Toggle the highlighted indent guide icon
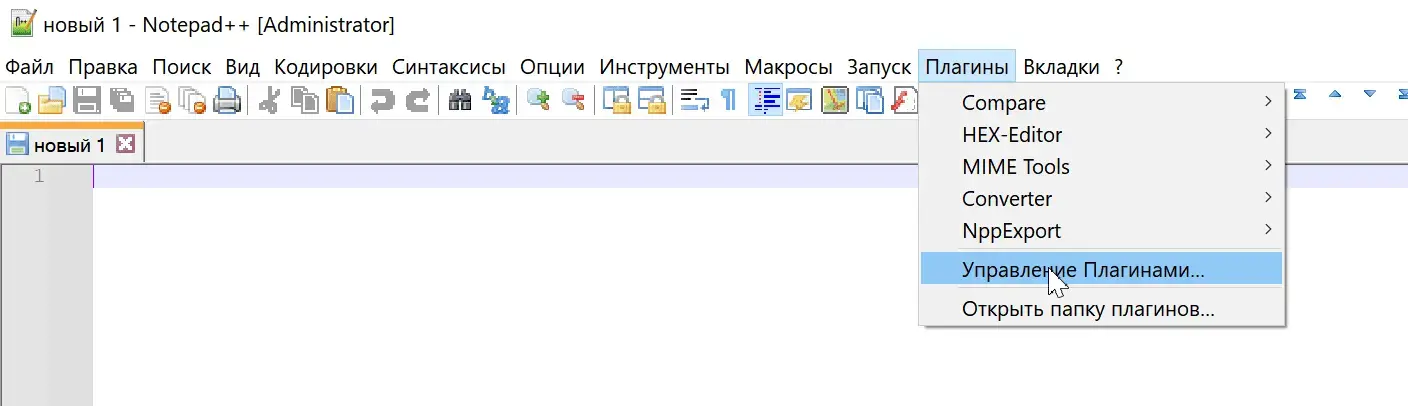The image size is (1408, 406). pos(765,99)
